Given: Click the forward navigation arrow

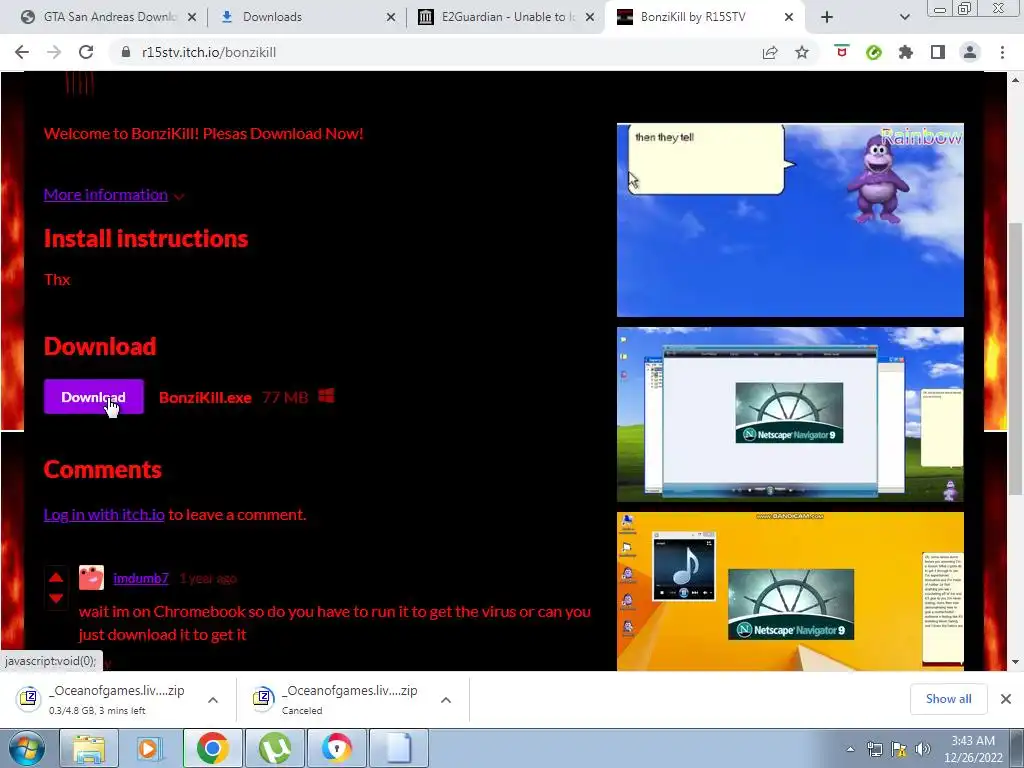Looking at the screenshot, I should pyautogui.click(x=54, y=52).
